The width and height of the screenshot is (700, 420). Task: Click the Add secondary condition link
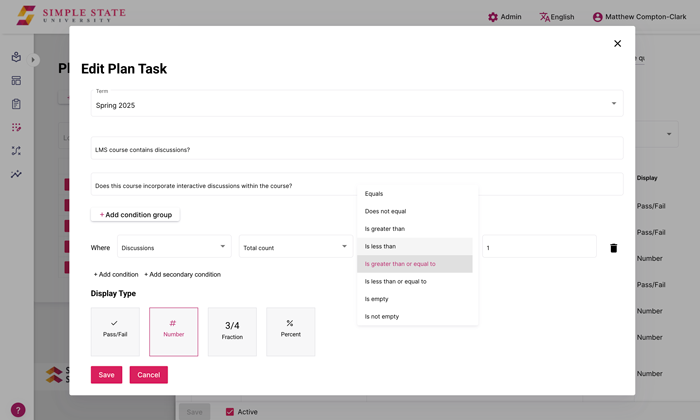tap(183, 274)
